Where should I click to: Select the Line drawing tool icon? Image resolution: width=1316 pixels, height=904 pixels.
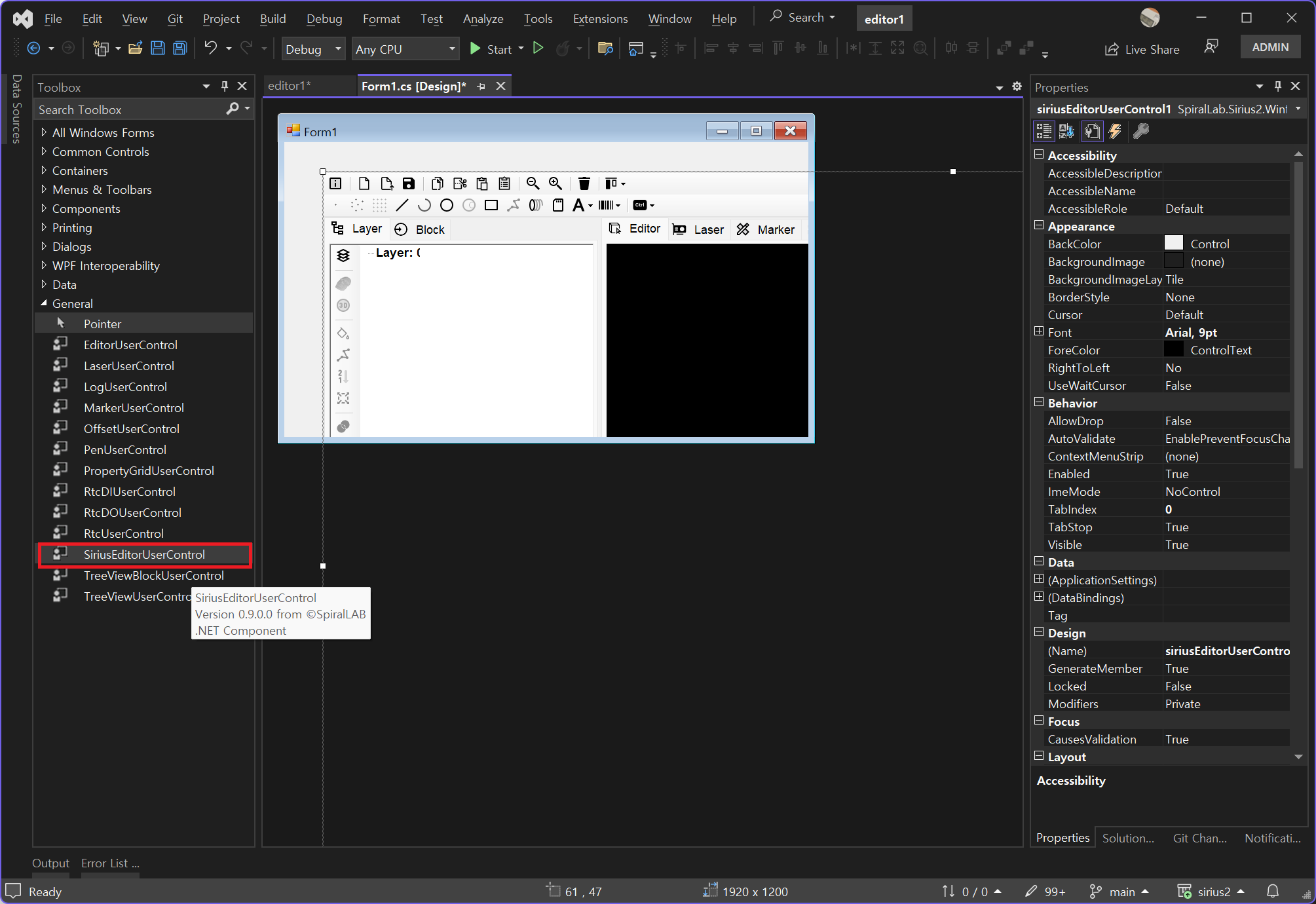click(x=402, y=205)
